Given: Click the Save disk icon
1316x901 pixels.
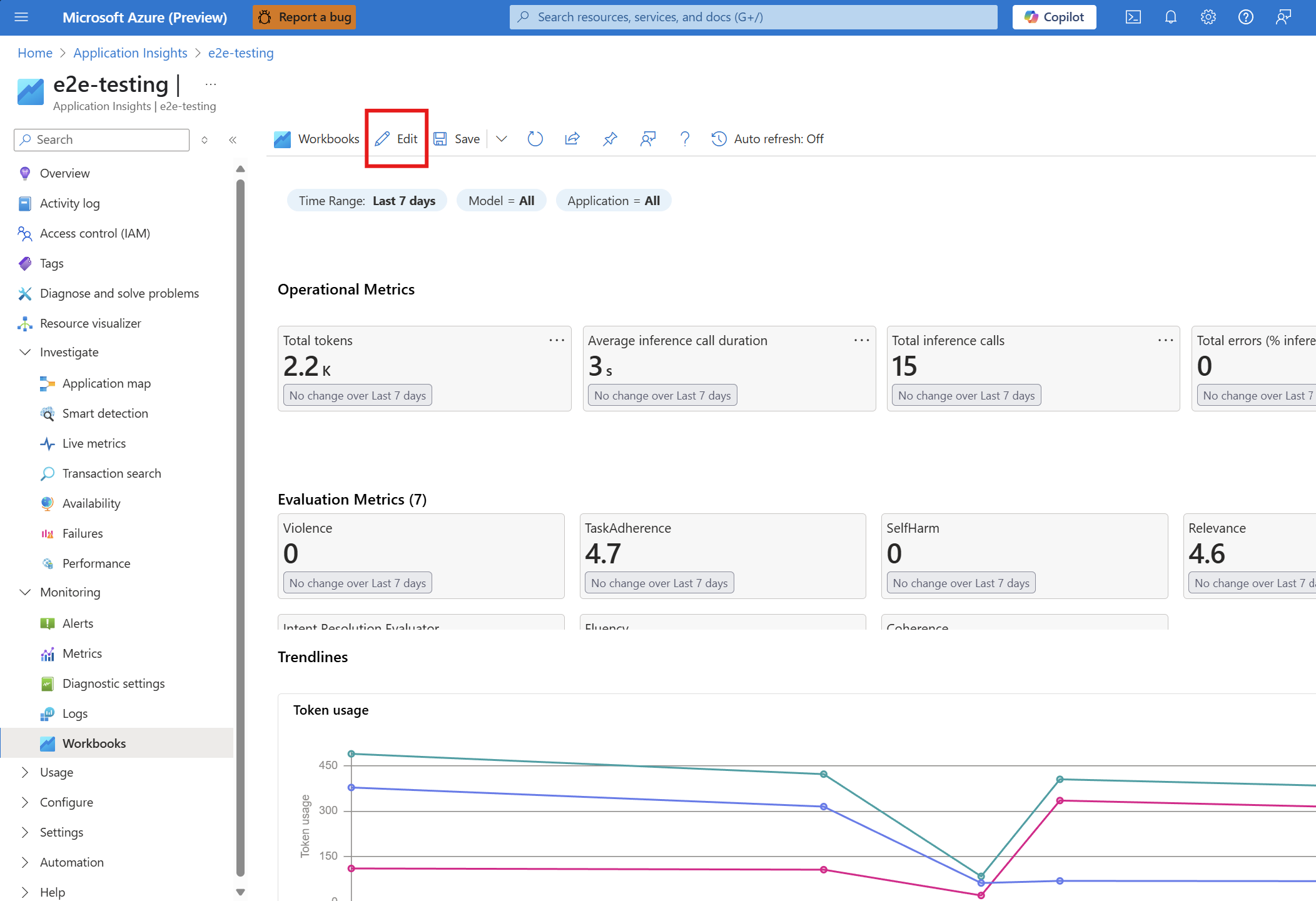Looking at the screenshot, I should click(x=440, y=139).
